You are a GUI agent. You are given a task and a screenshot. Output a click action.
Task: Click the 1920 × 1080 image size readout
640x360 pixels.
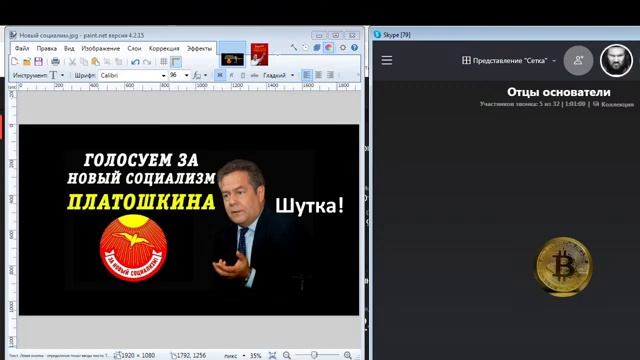[134, 356]
